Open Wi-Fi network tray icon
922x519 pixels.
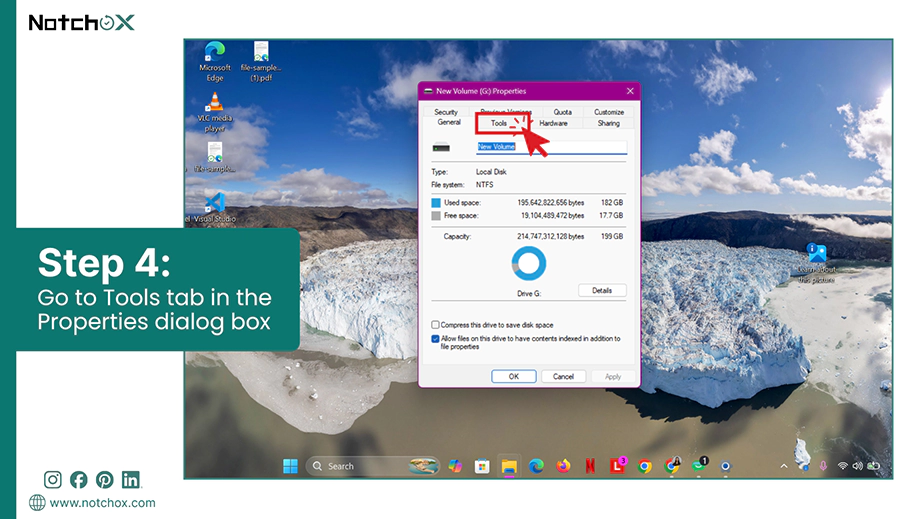coord(843,466)
